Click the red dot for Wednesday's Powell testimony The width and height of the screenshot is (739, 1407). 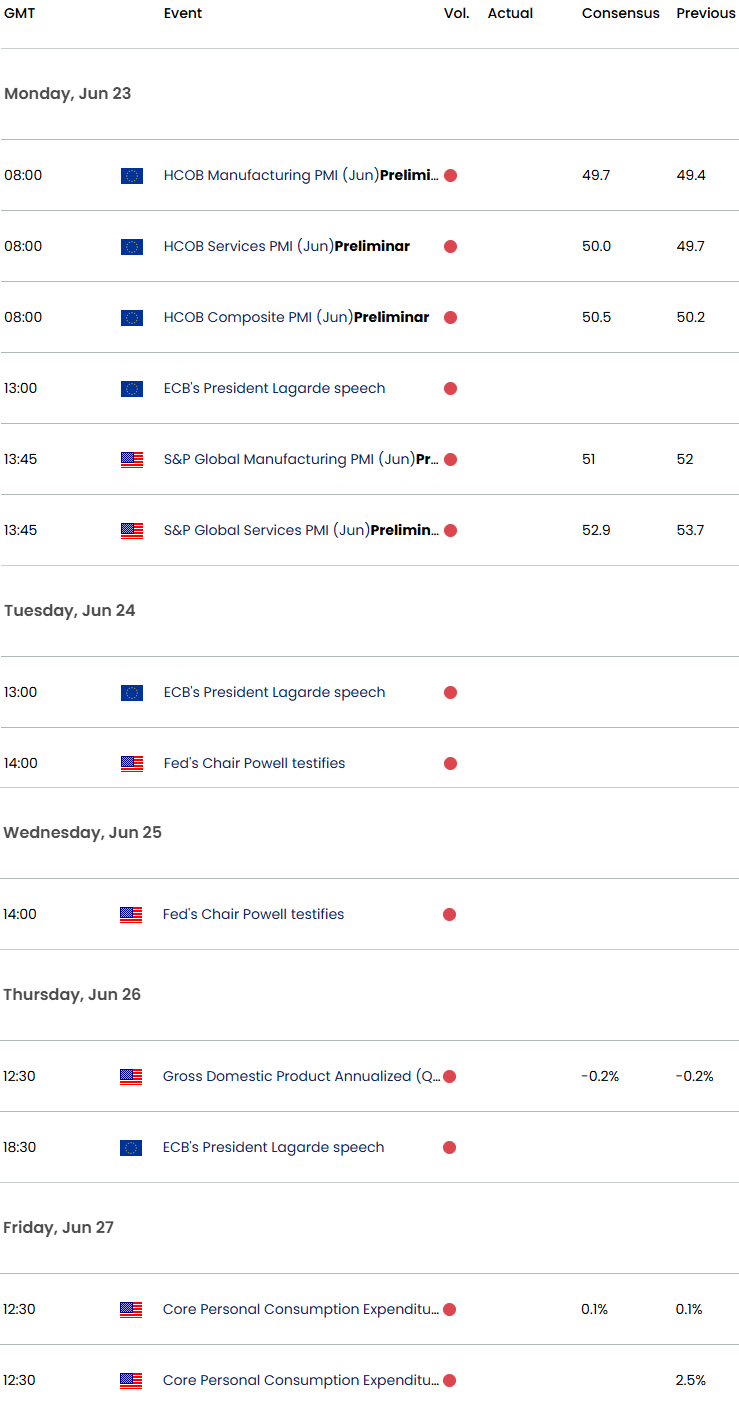[450, 915]
